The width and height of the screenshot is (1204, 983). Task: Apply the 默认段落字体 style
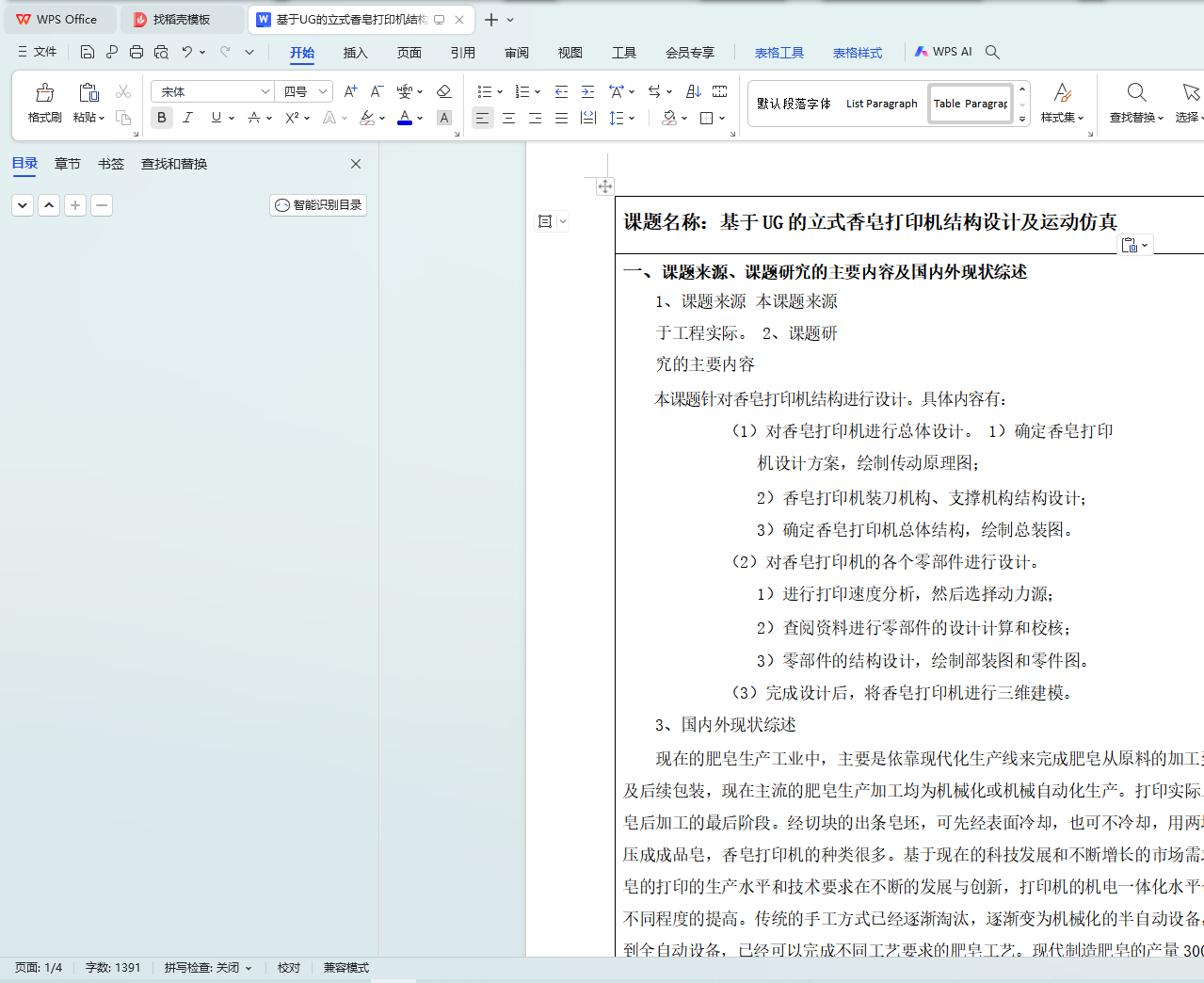[794, 104]
